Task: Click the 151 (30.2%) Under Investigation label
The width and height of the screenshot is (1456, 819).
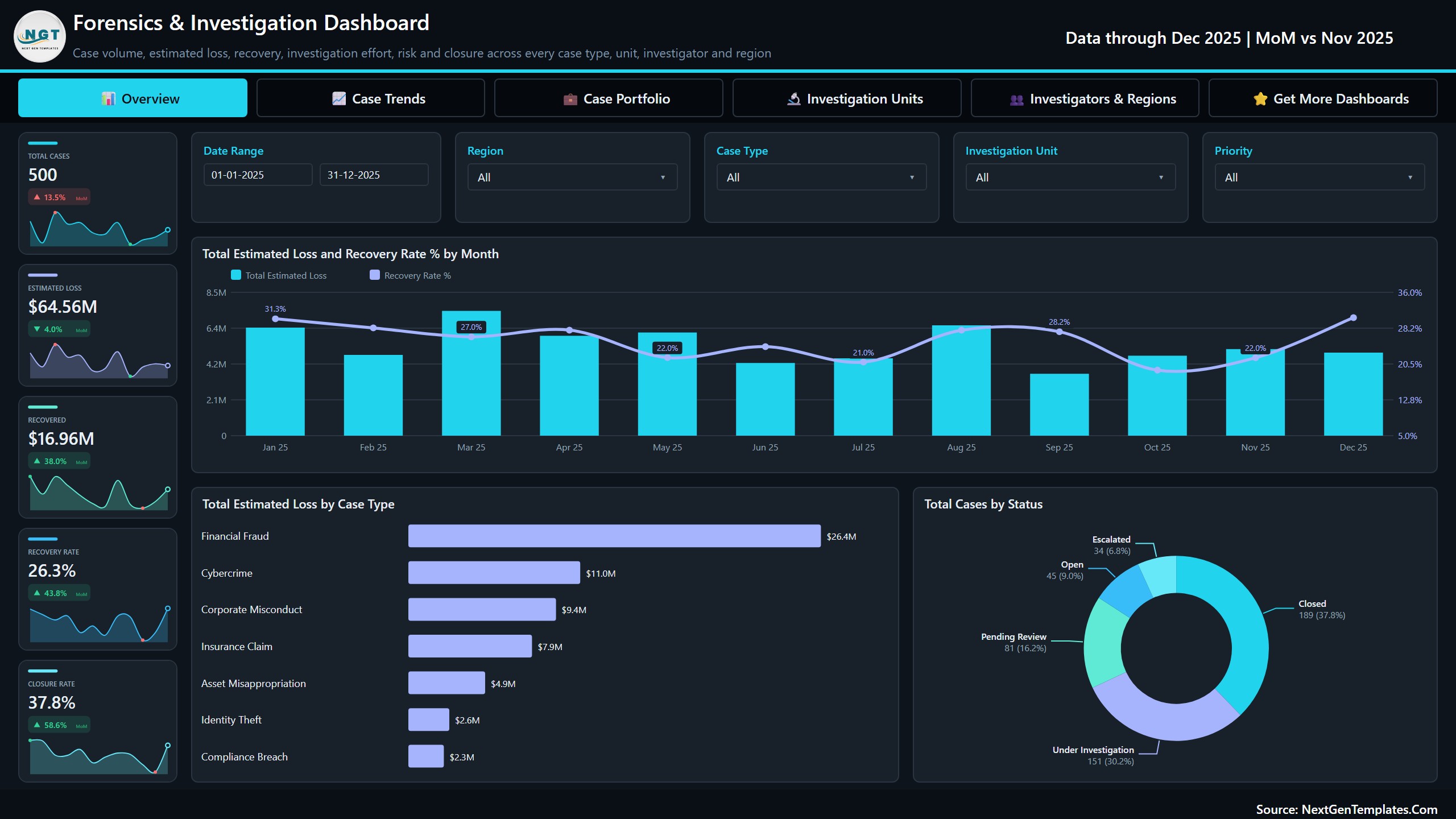Action: pyautogui.click(x=1110, y=762)
